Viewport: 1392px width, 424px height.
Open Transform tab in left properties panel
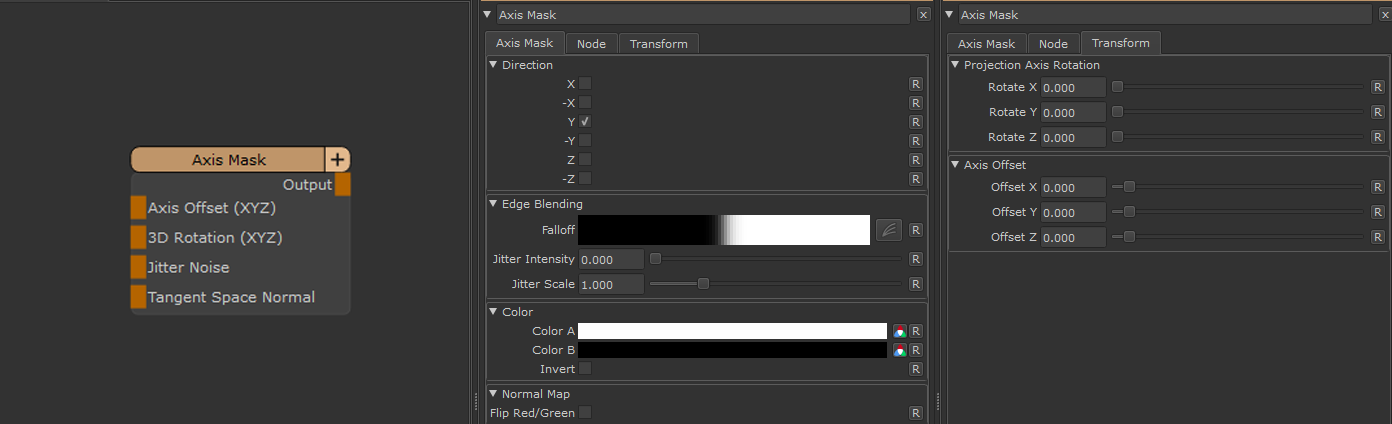[x=658, y=44]
